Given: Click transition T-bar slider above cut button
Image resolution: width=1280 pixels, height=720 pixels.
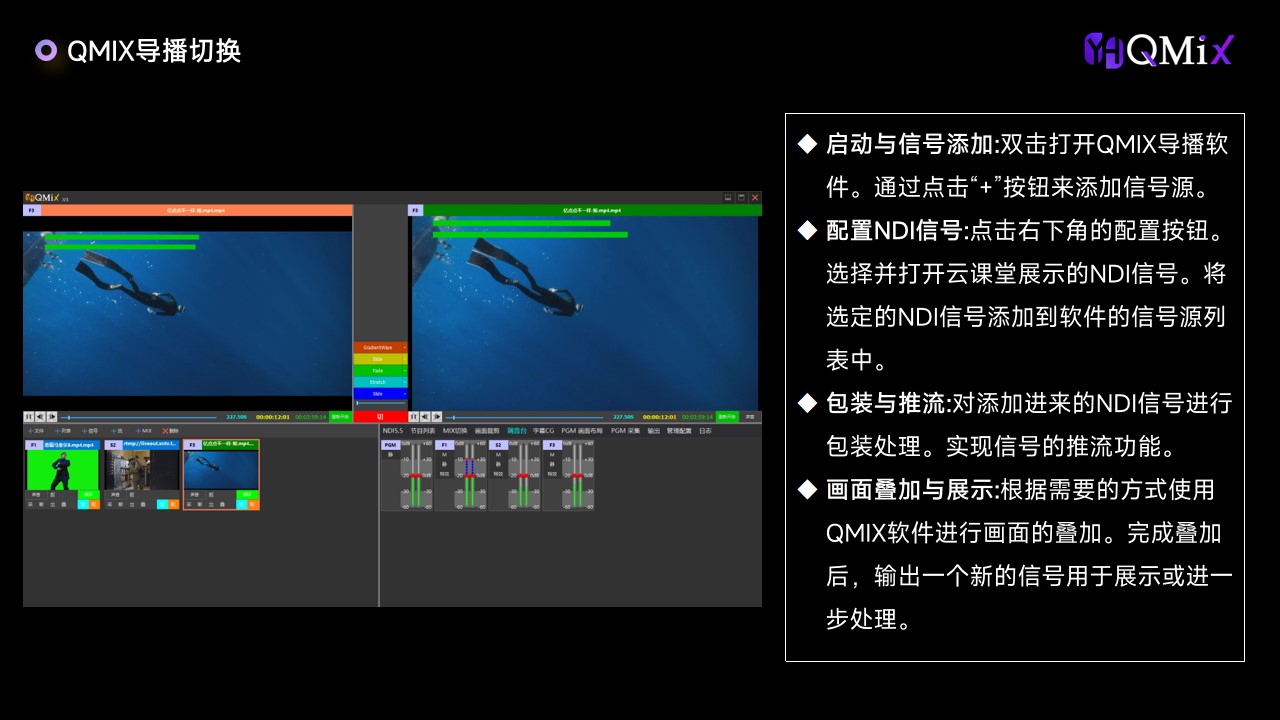Looking at the screenshot, I should (380, 403).
